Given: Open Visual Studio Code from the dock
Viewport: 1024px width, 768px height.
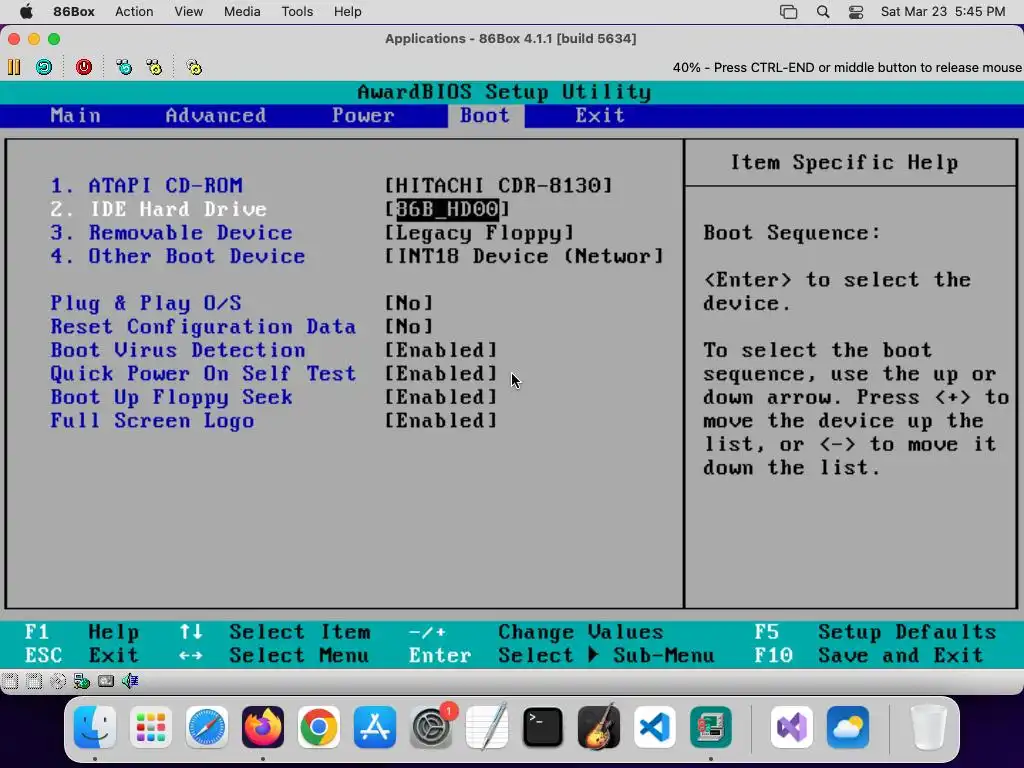Looking at the screenshot, I should 655,727.
